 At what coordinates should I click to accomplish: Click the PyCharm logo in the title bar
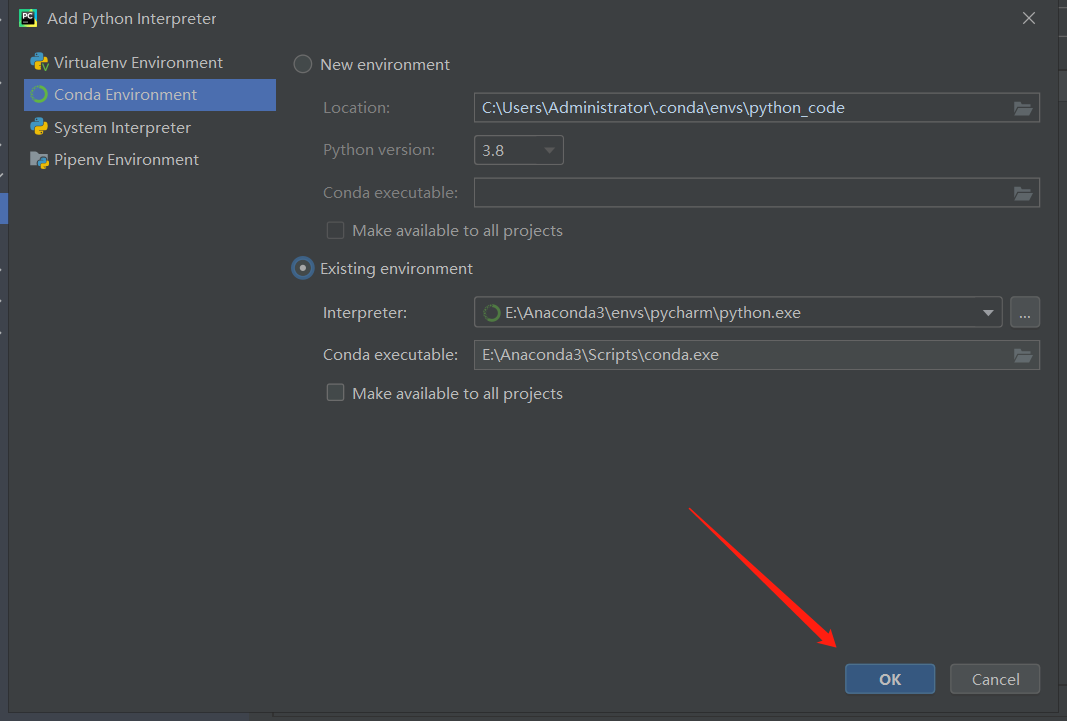(x=28, y=18)
